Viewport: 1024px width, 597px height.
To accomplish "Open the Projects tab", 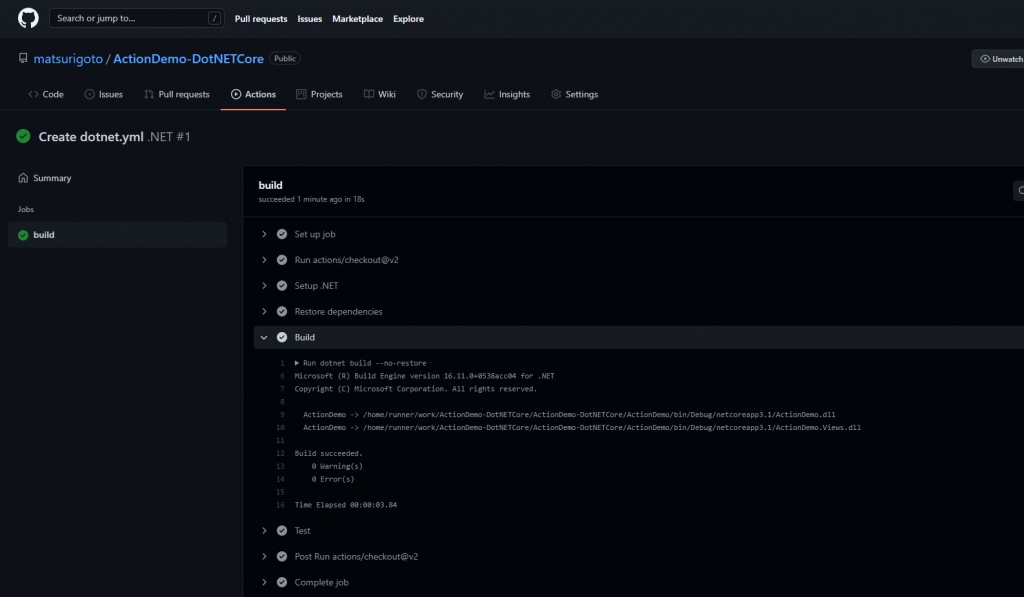I will (x=319, y=94).
